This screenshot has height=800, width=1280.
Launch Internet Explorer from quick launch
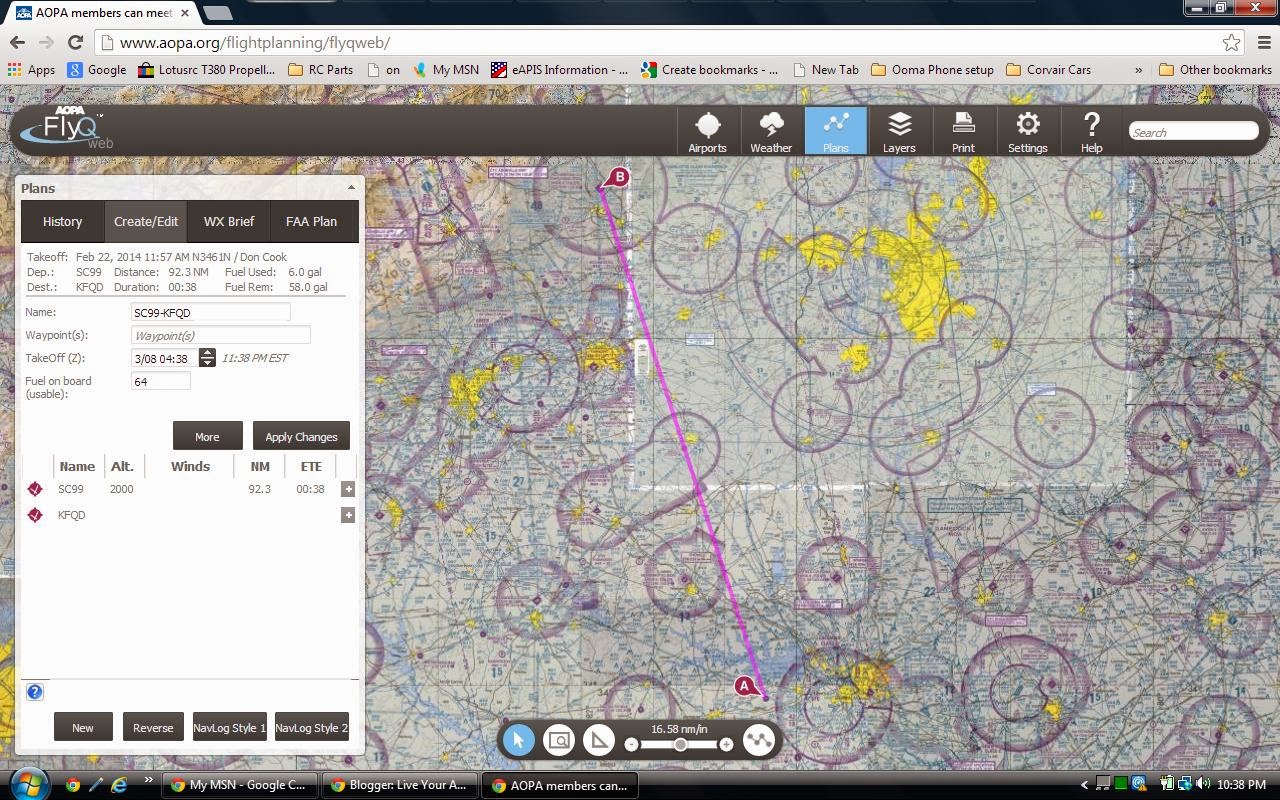click(x=119, y=785)
